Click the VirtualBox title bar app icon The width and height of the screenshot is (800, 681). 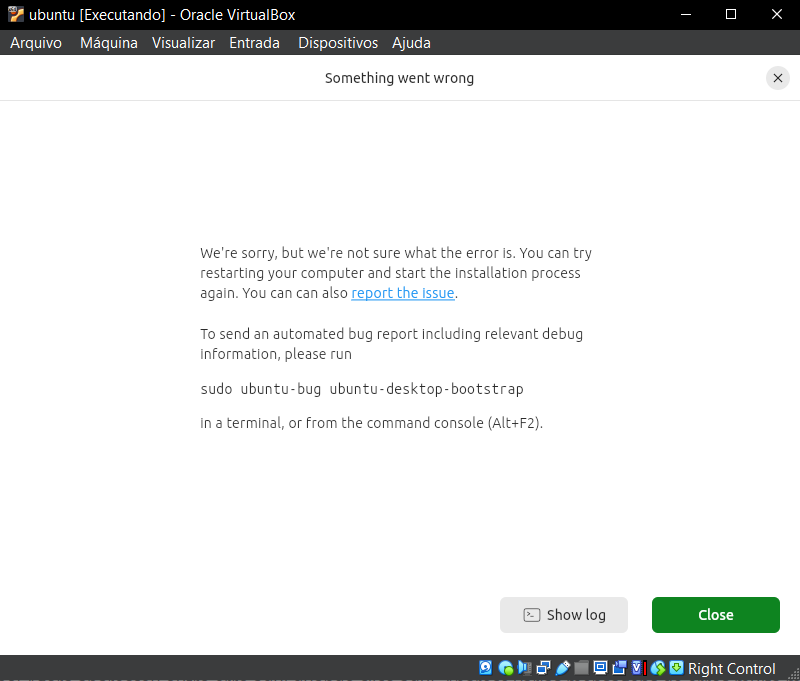click(x=16, y=14)
